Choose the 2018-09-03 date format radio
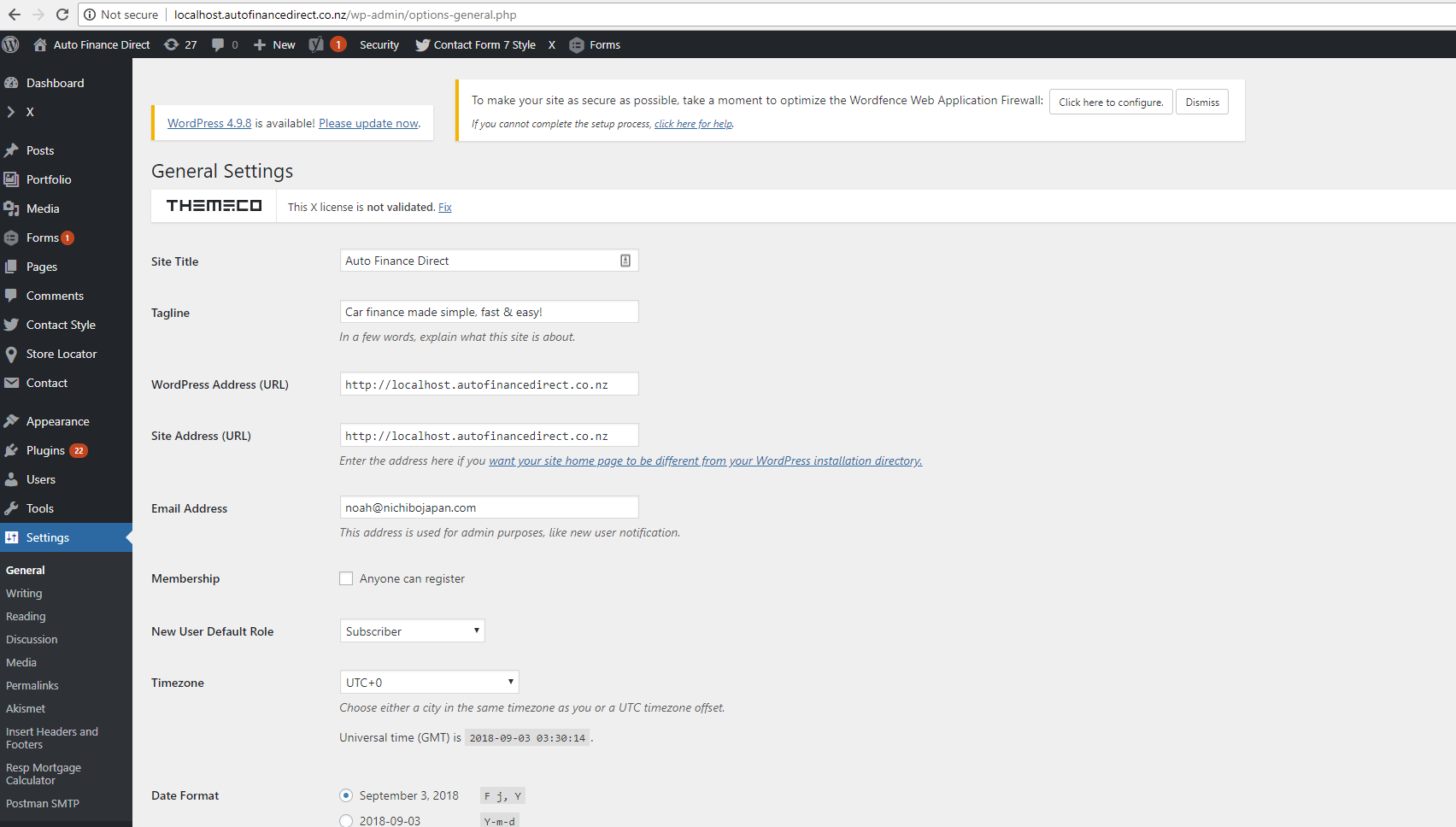The image size is (1456, 827). 346,820
